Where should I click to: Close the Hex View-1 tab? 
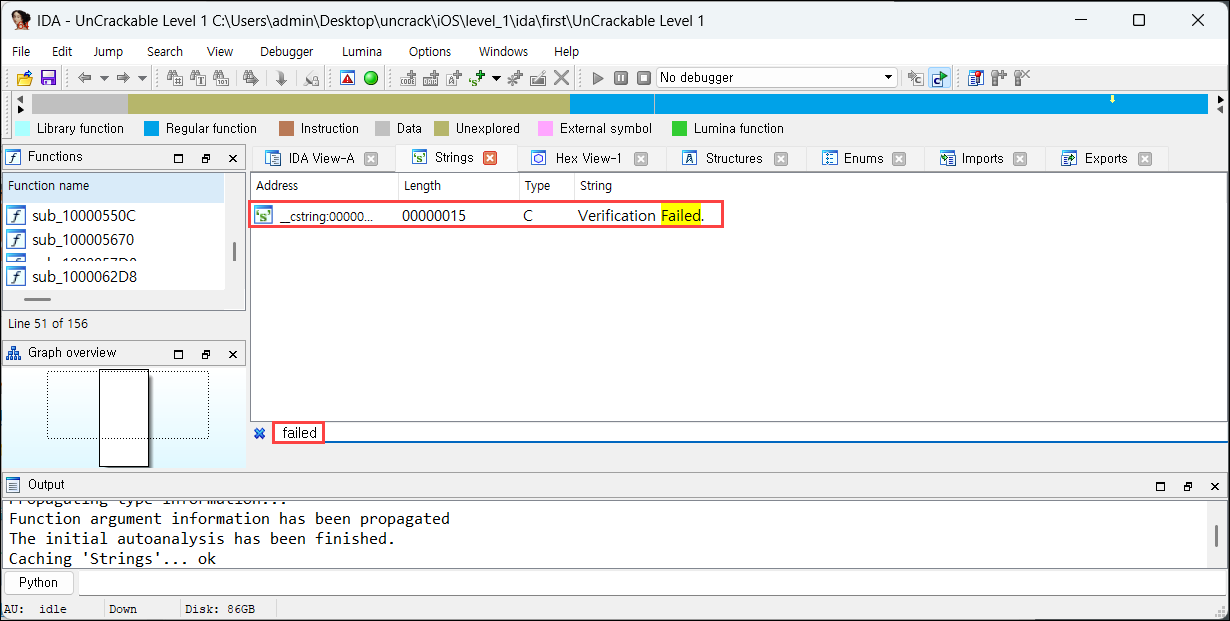[x=641, y=158]
